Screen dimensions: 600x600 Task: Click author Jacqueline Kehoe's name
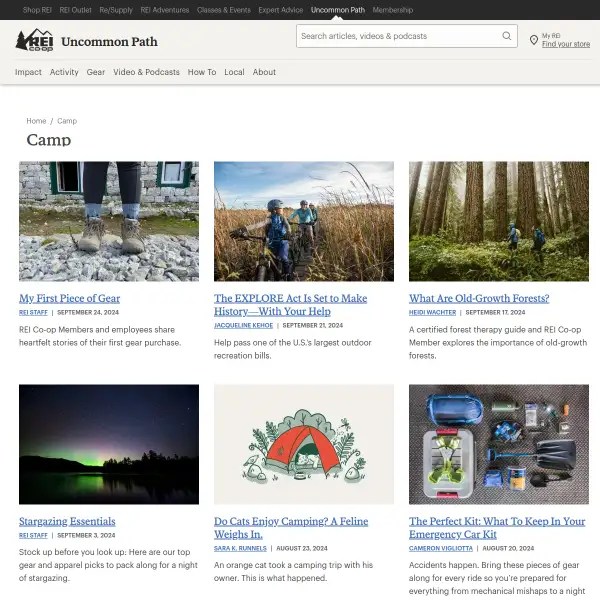[x=243, y=325]
